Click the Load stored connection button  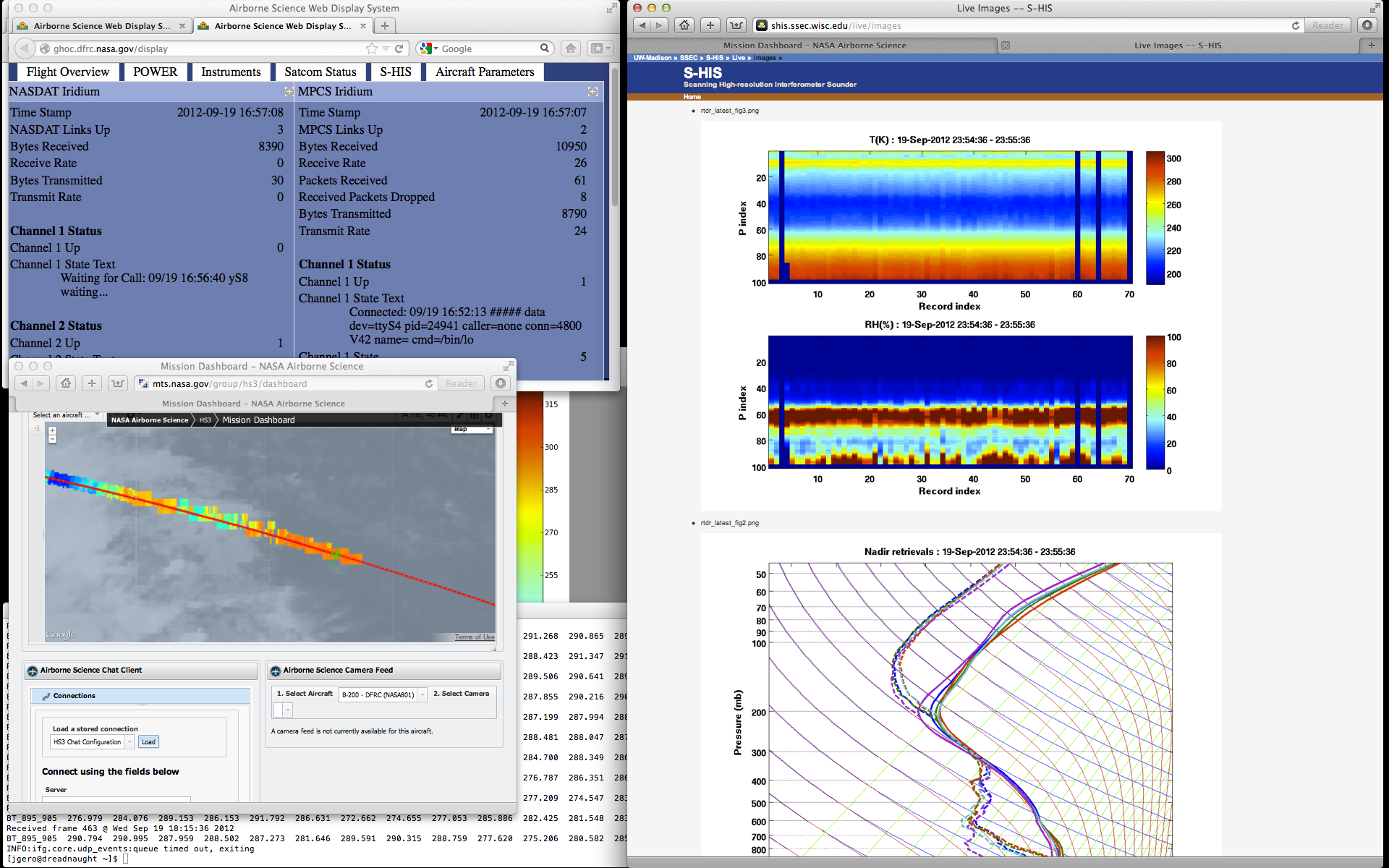click(148, 742)
